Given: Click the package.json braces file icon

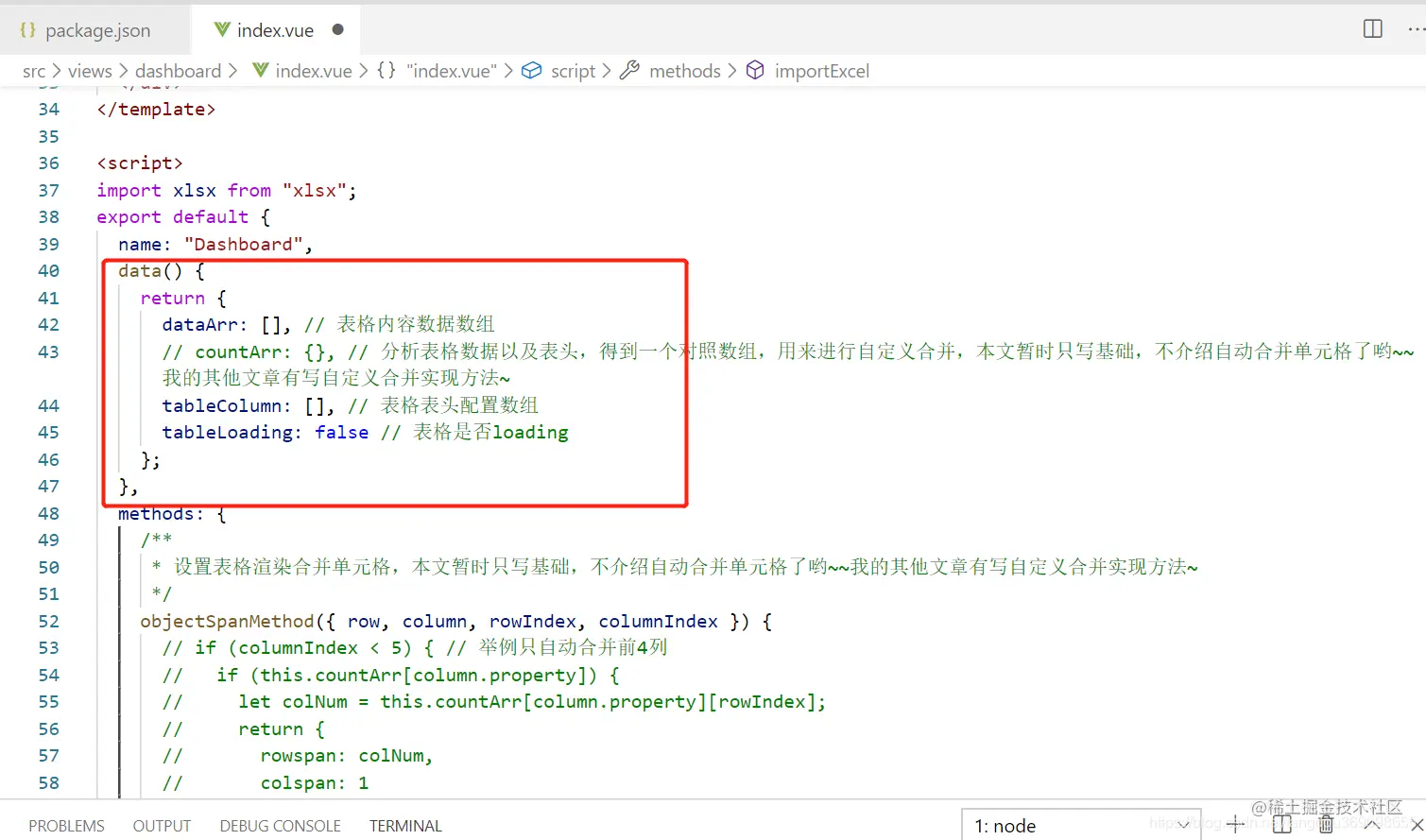Looking at the screenshot, I should tap(27, 30).
